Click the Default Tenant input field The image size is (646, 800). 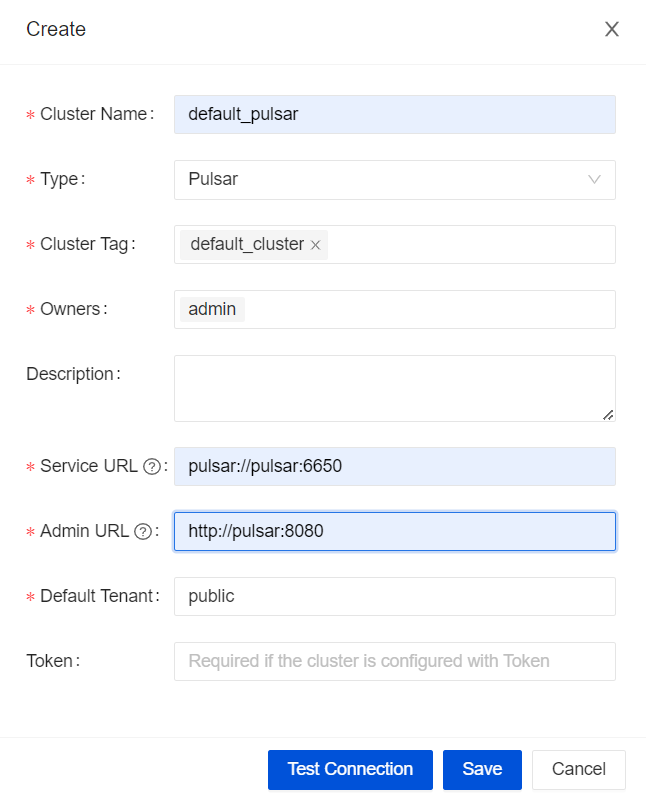pyautogui.click(x=394, y=596)
